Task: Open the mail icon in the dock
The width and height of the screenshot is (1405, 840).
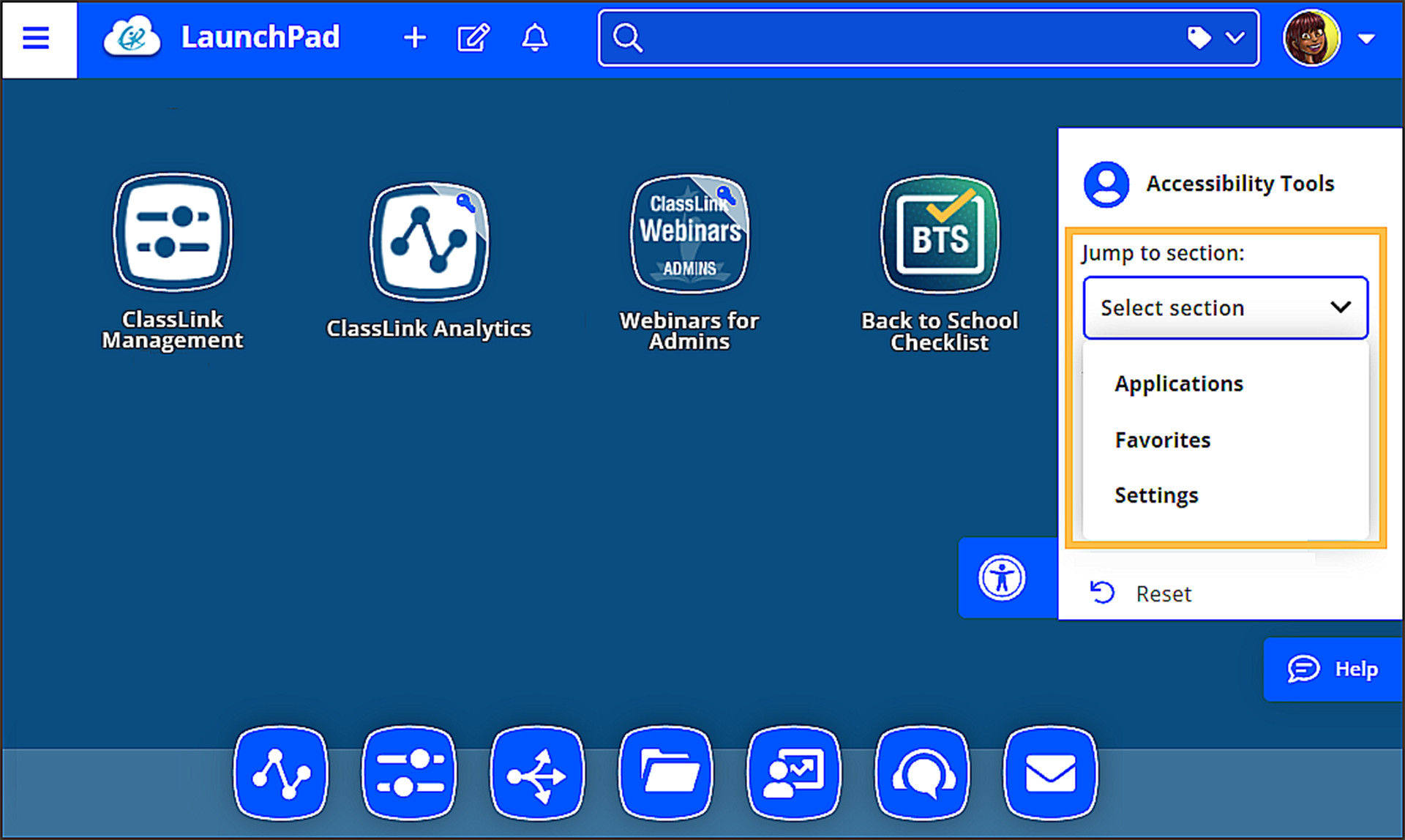Action: pyautogui.click(x=1049, y=773)
